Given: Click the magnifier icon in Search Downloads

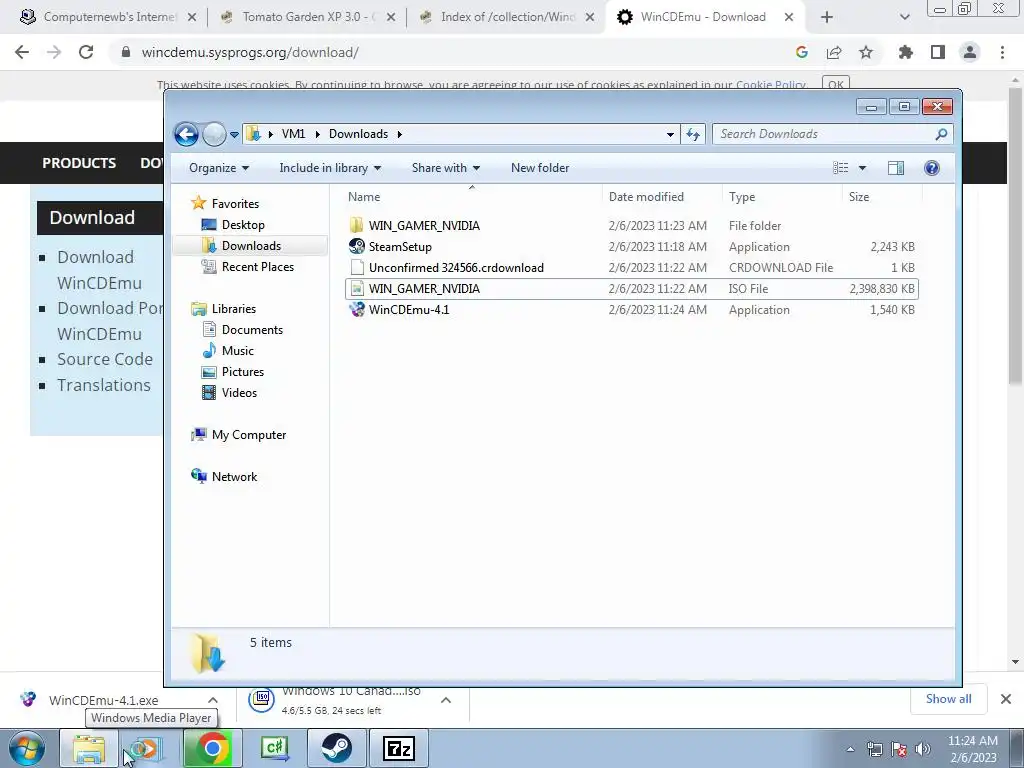Looking at the screenshot, I should (941, 134).
